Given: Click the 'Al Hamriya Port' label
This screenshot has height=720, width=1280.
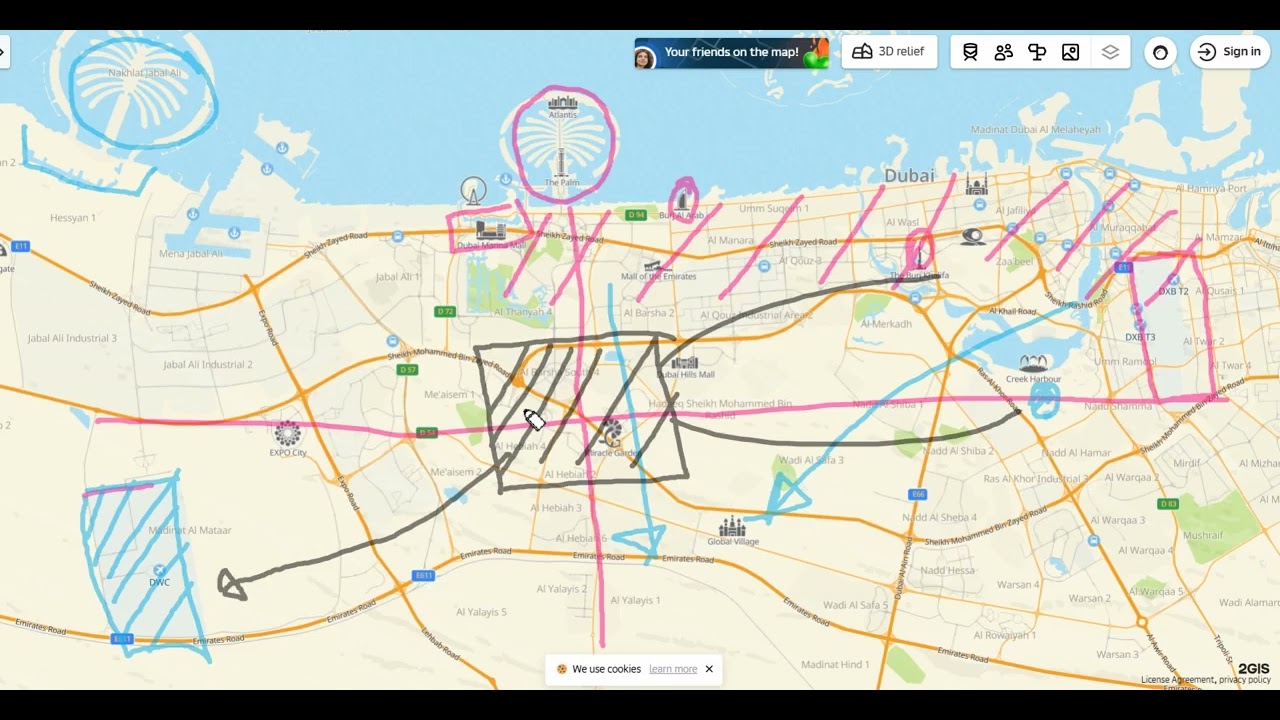Looking at the screenshot, I should pos(1211,188).
